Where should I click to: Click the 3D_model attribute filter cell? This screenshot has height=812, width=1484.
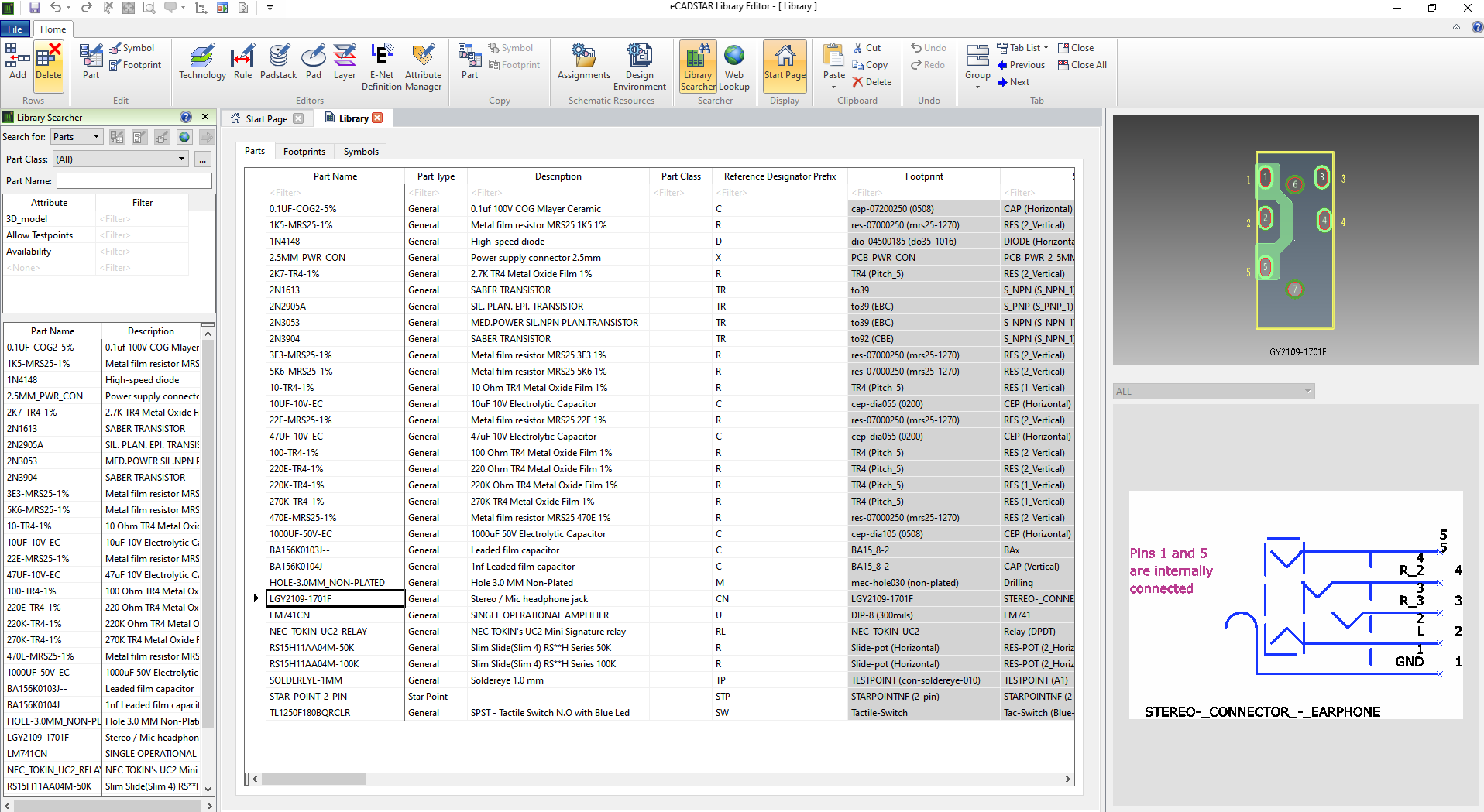(142, 219)
